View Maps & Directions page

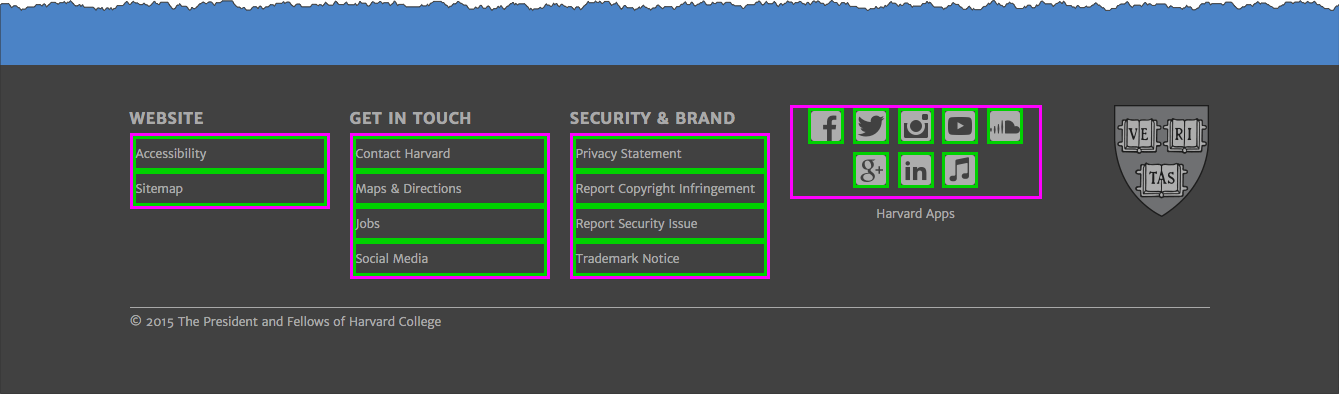(450, 189)
